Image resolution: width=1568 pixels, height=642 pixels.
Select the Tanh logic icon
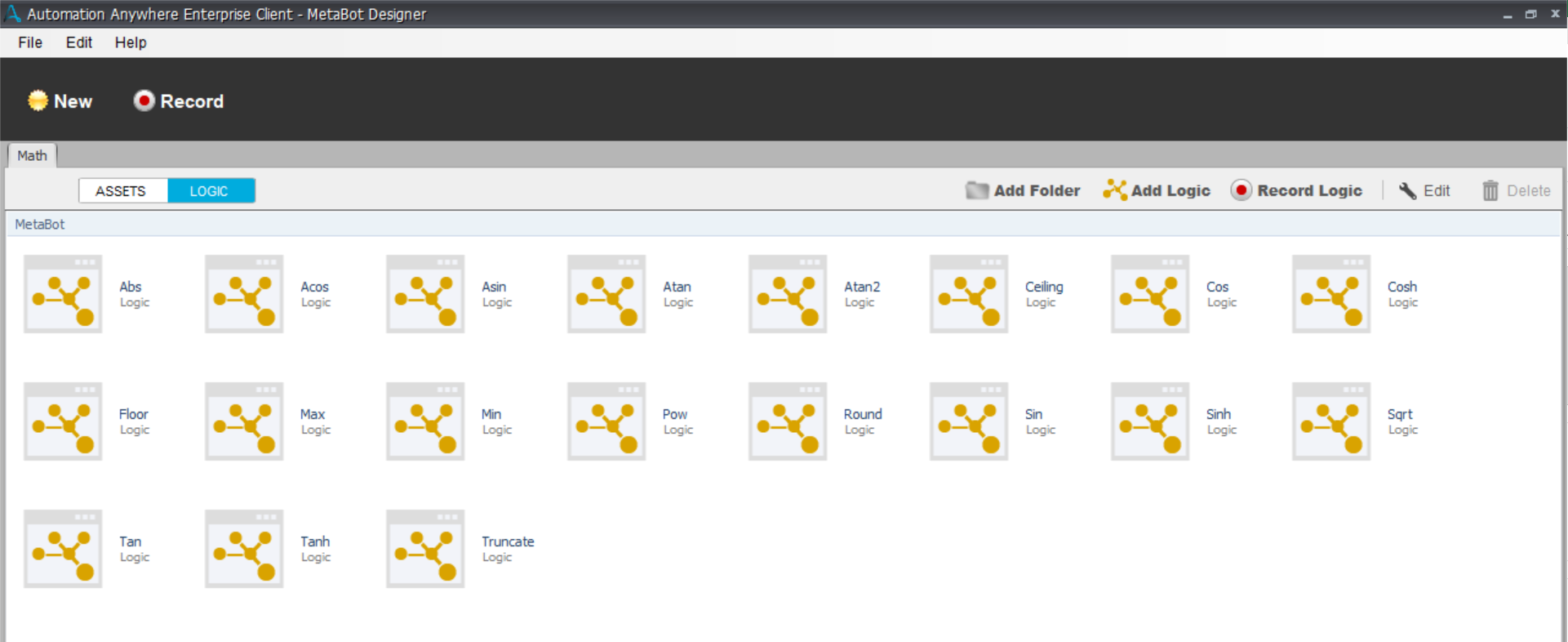(244, 549)
